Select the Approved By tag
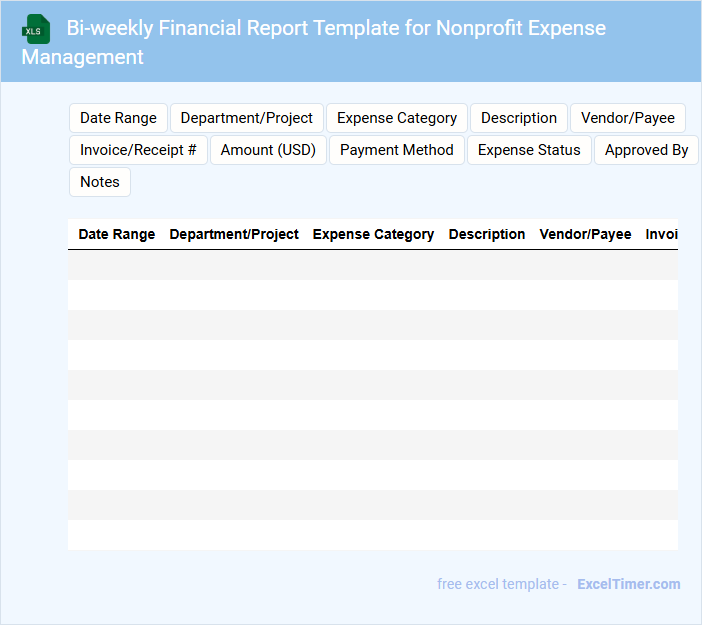702x625 pixels. tap(646, 150)
